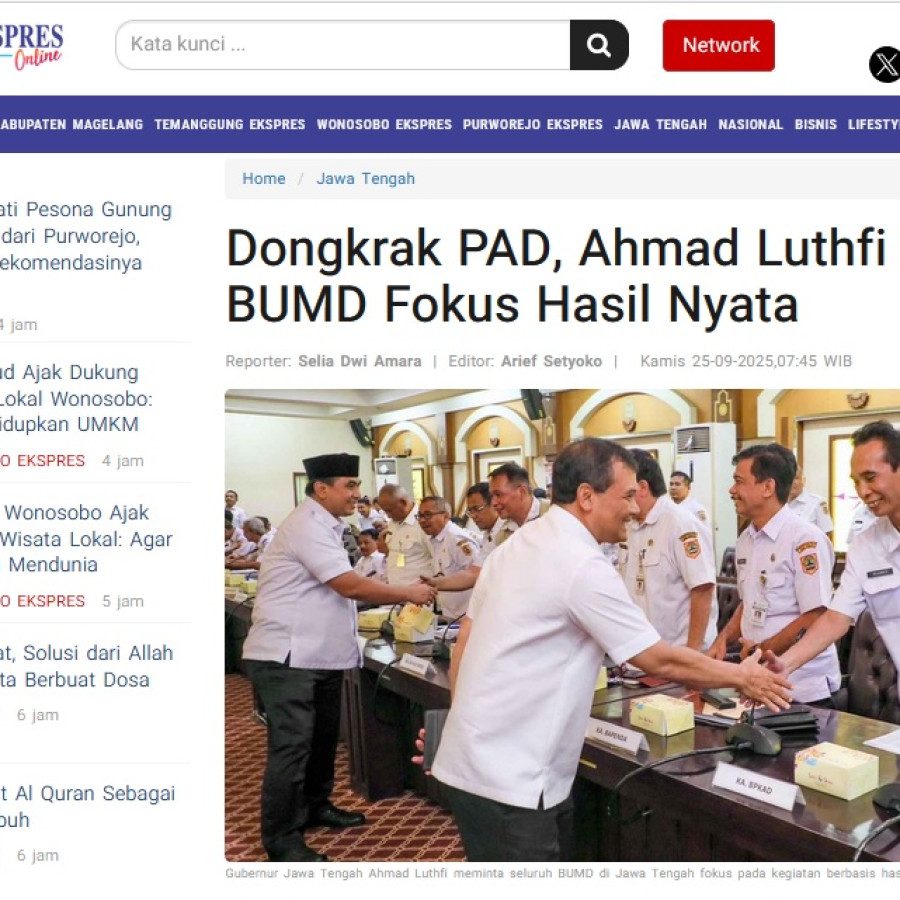Open sidebar article about Wisata Lokal Mendunia
Viewport: 900px width, 900px height.
click(86, 538)
